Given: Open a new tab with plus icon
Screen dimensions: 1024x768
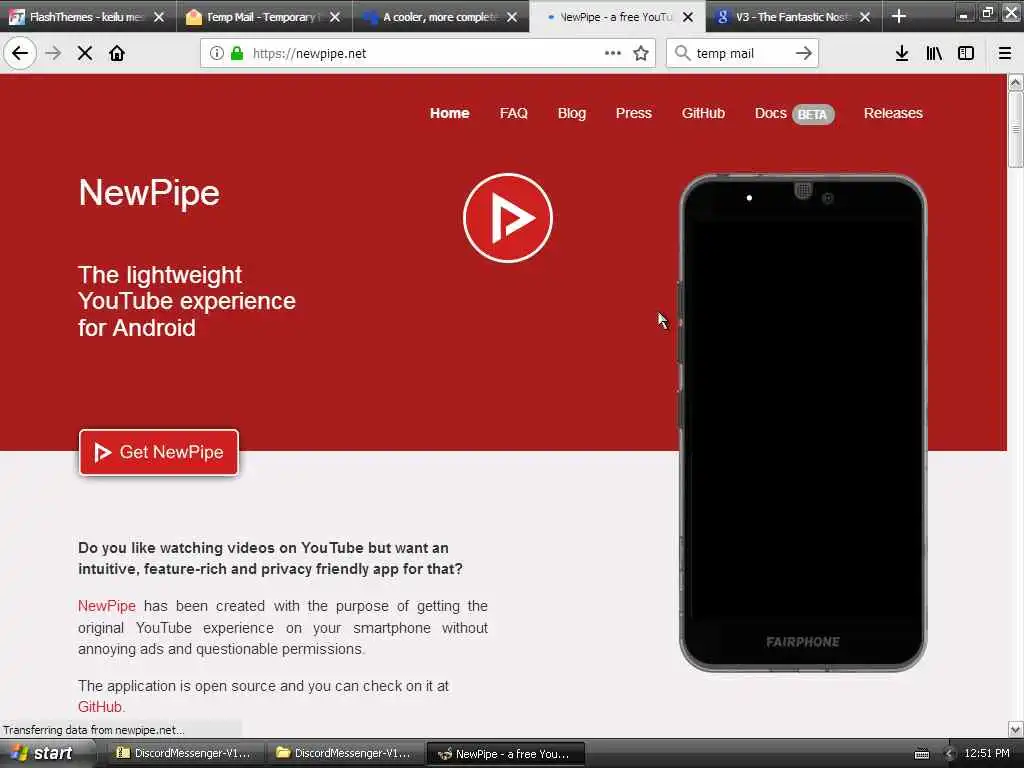Looking at the screenshot, I should tap(899, 16).
